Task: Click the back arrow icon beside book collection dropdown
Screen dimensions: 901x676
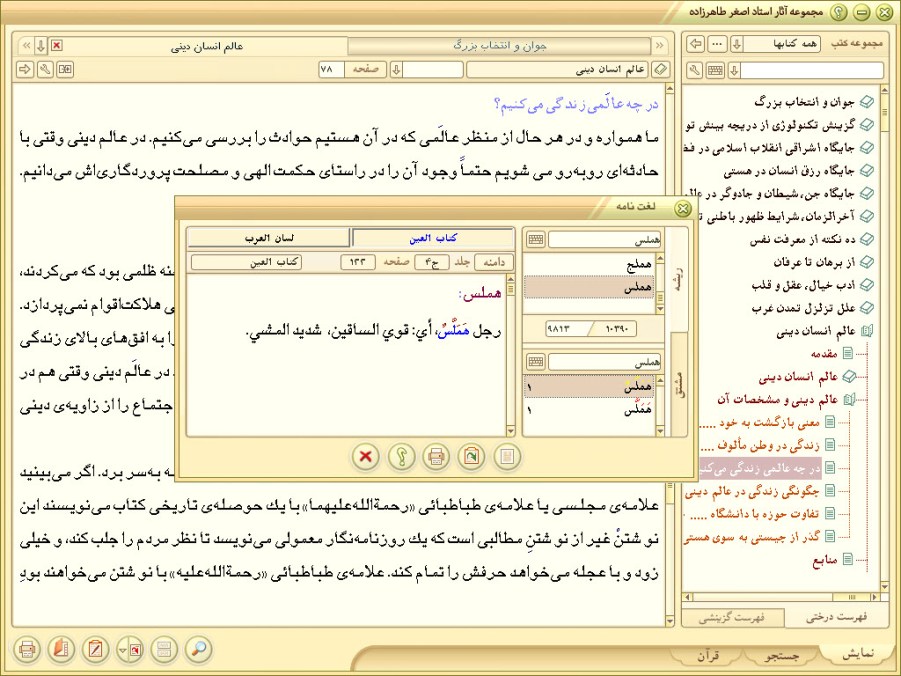Action: pyautogui.click(x=696, y=44)
